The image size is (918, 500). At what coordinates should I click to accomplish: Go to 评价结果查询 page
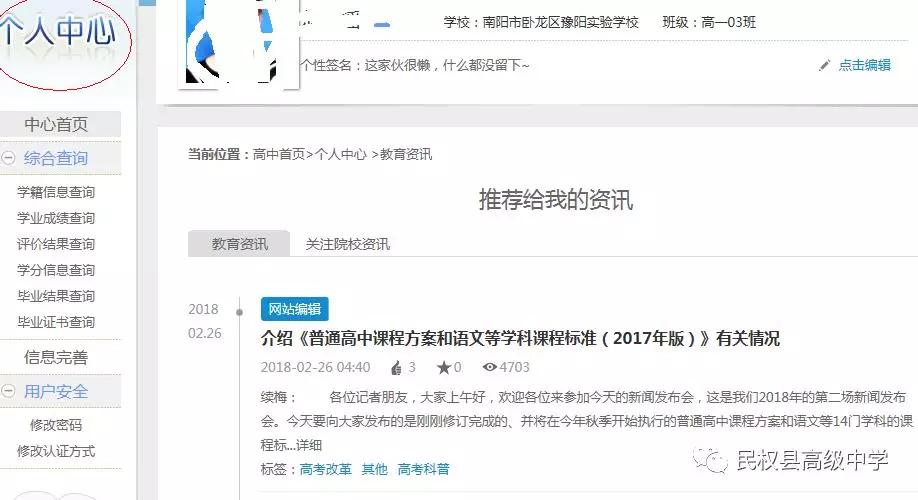point(56,244)
